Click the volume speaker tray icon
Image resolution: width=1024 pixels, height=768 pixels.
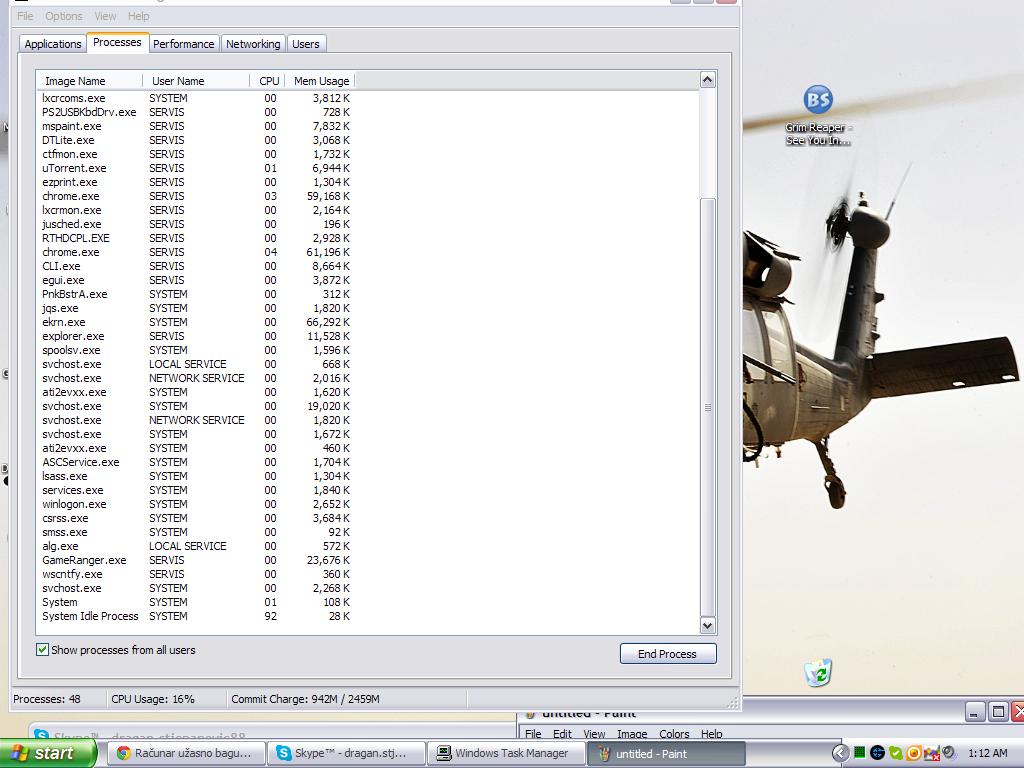[949, 752]
